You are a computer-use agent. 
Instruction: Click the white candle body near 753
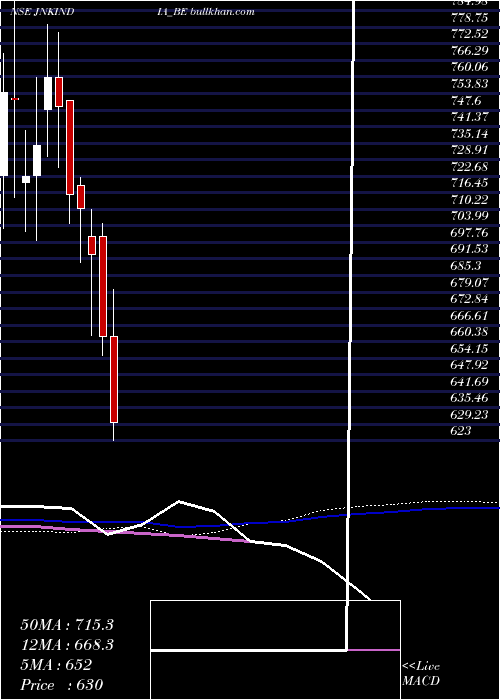click(48, 93)
